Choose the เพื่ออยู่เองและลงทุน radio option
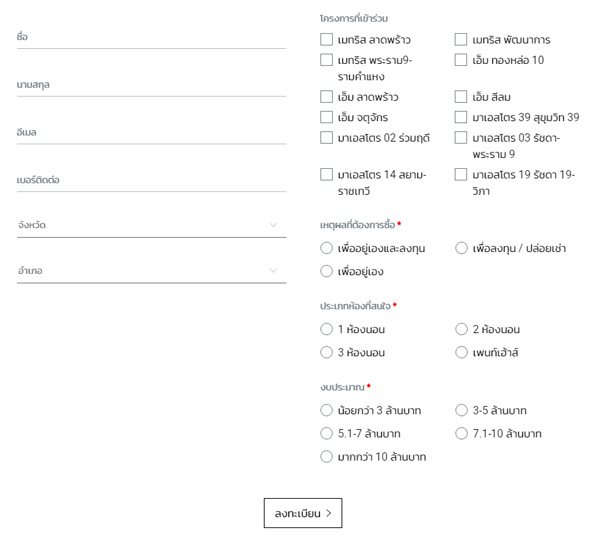Image resolution: width=600 pixels, height=541 pixels. pos(326,248)
